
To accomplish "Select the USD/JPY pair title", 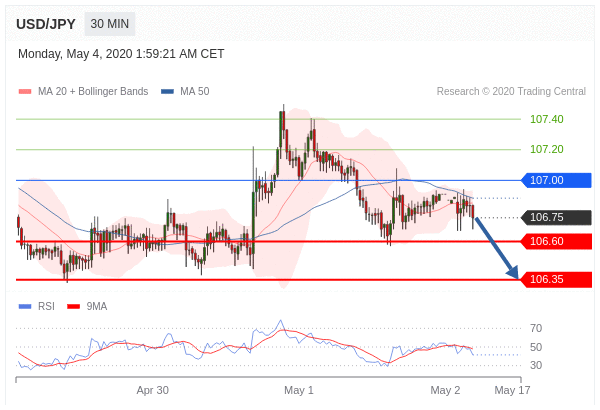I will point(46,24).
